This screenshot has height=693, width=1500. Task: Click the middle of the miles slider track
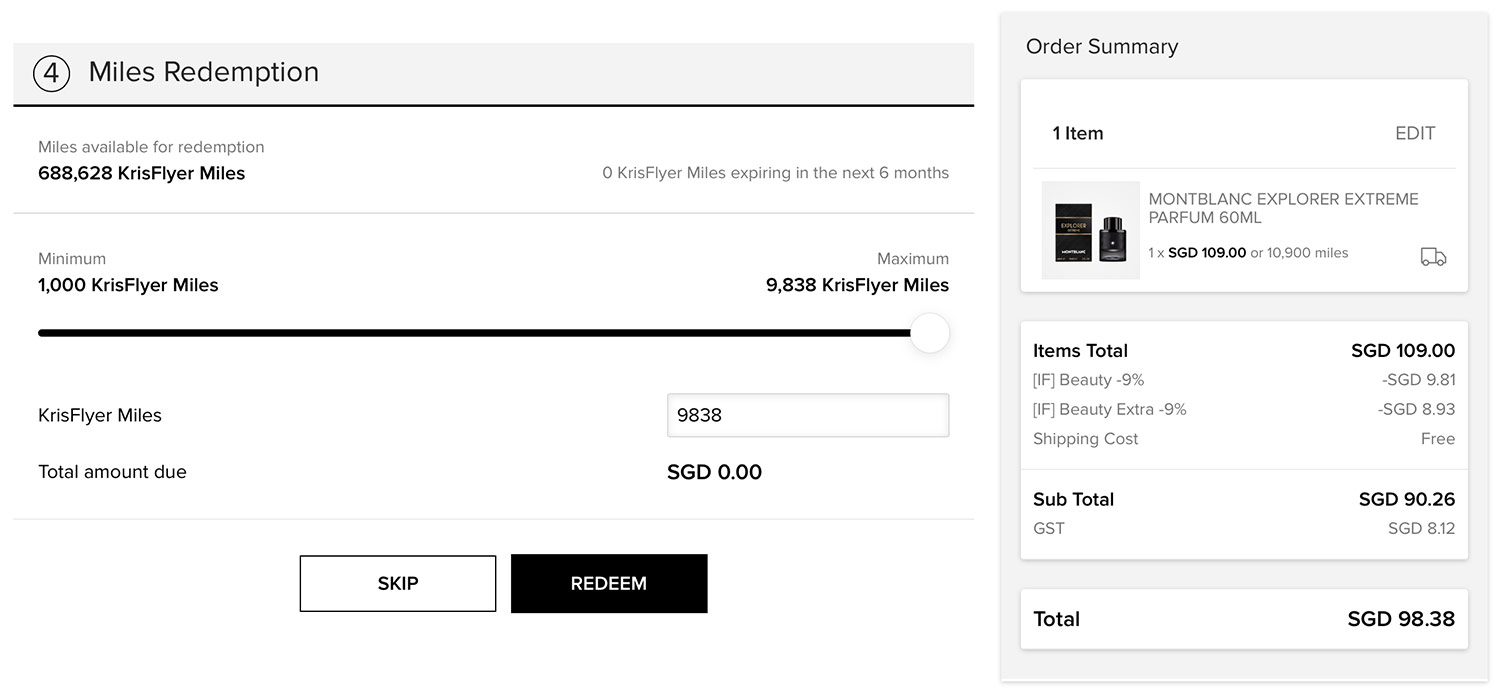[x=475, y=333]
